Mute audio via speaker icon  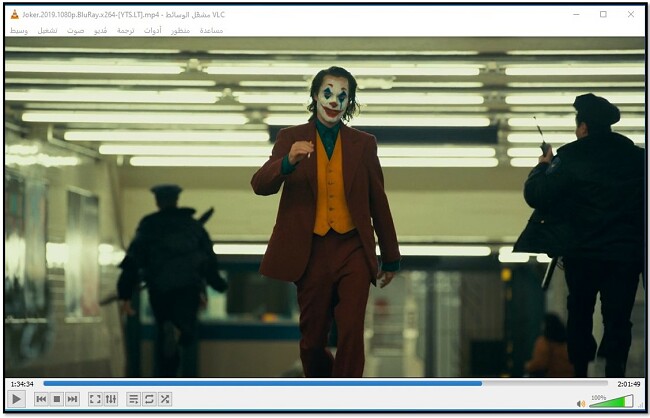click(581, 403)
